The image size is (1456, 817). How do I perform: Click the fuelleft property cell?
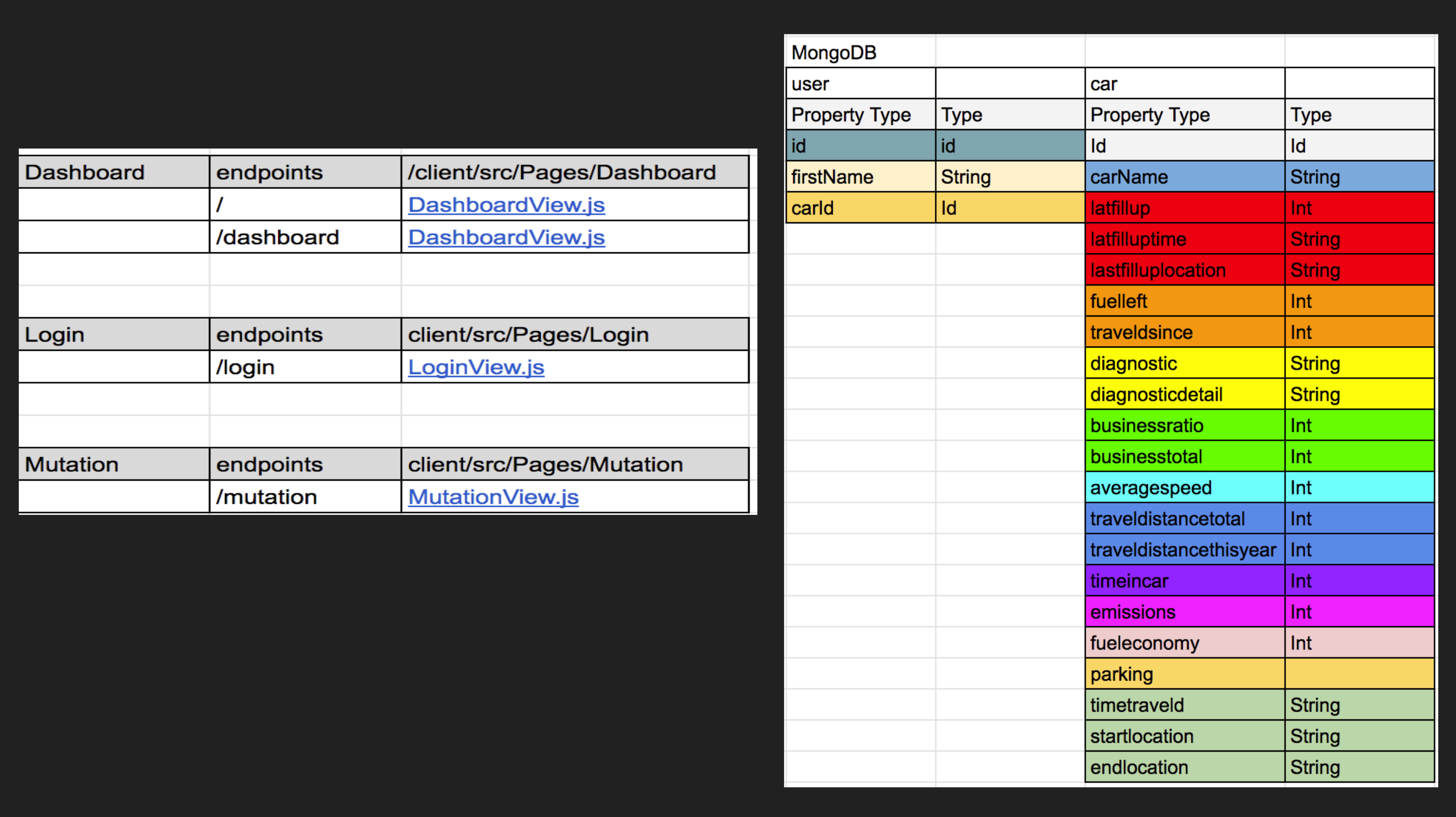point(1185,301)
